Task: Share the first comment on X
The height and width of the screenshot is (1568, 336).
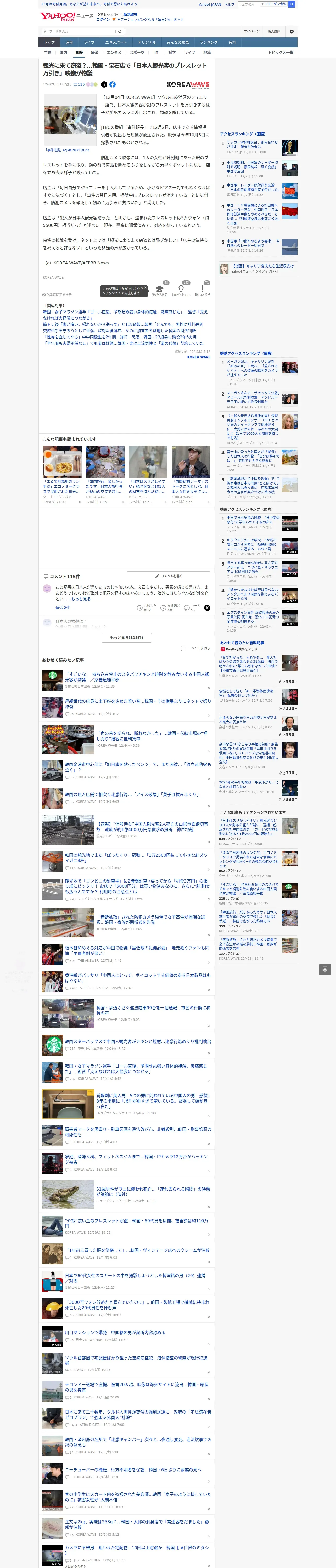Action: tap(207, 608)
